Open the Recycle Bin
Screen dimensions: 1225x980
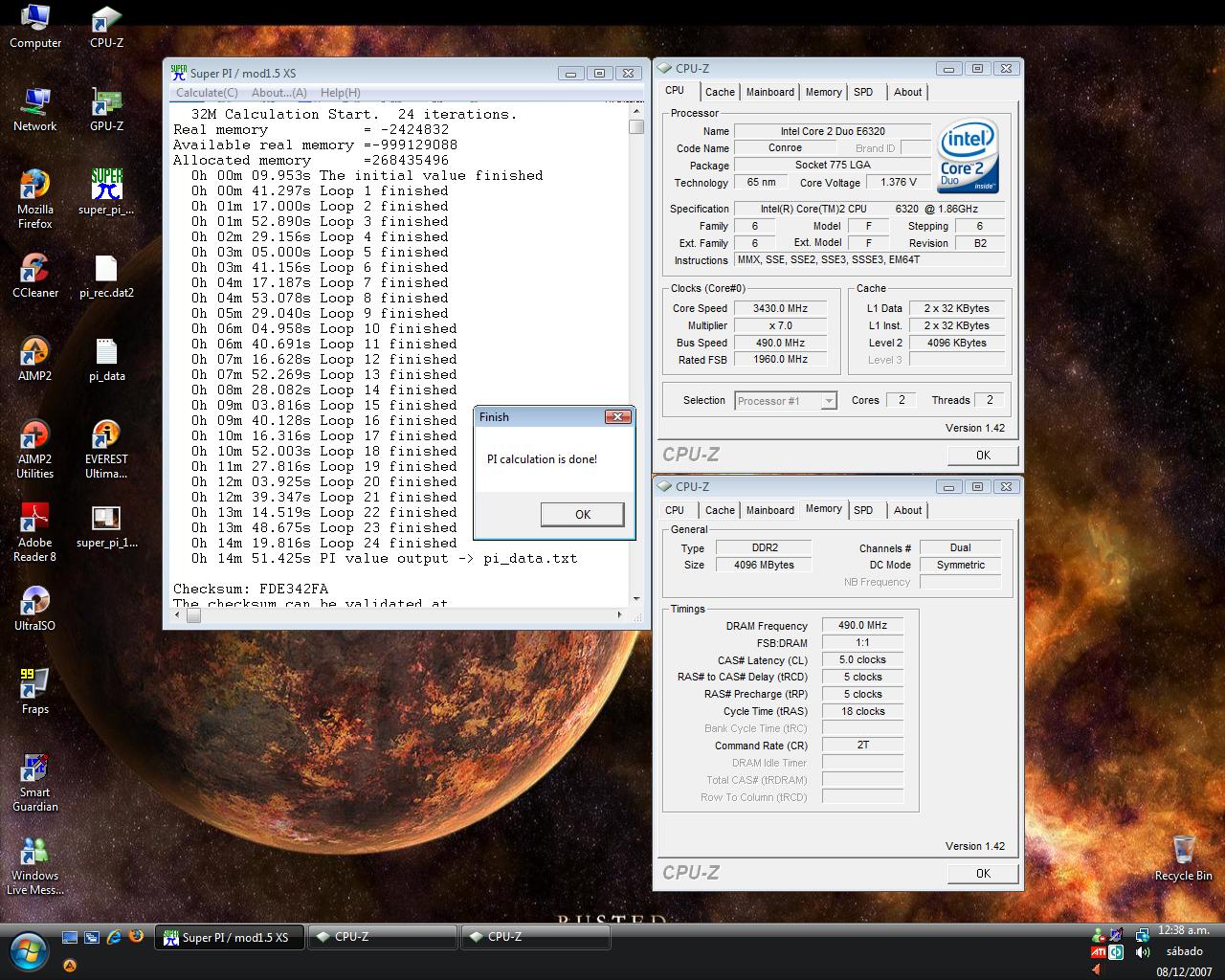(x=1183, y=857)
